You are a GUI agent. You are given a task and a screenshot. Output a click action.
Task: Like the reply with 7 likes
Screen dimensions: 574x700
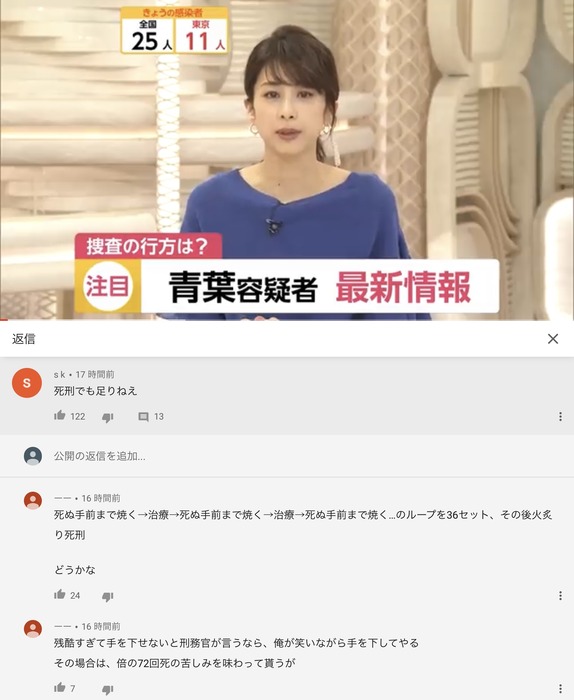pyautogui.click(x=60, y=688)
